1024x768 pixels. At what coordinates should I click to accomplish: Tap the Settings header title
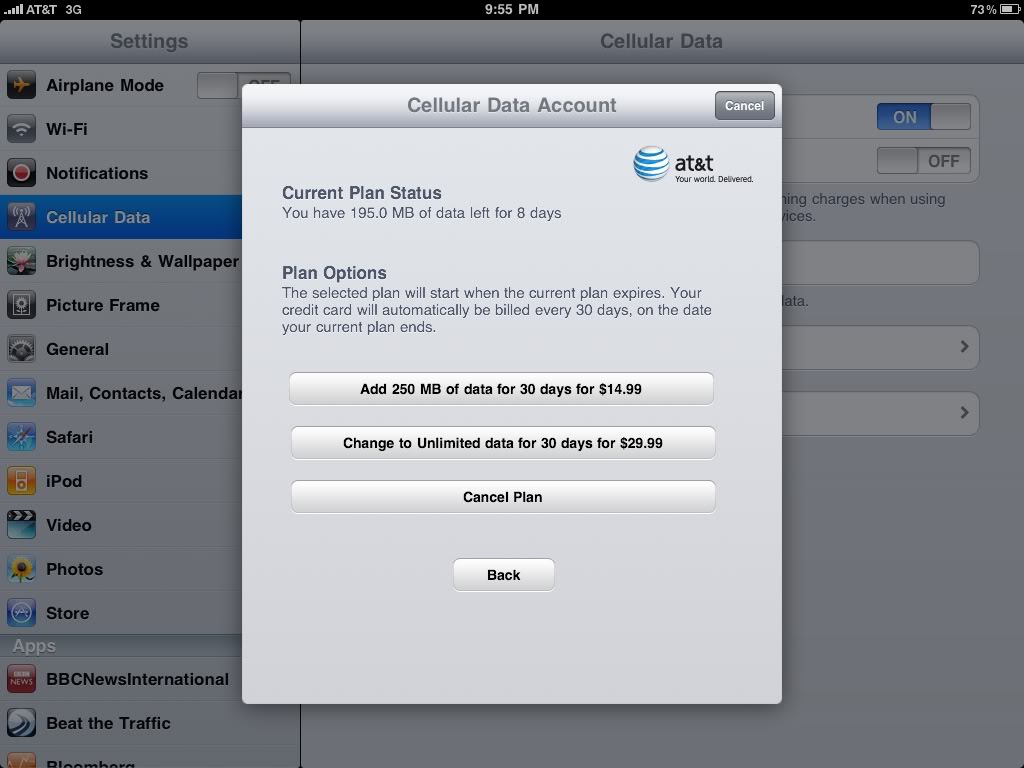pyautogui.click(x=149, y=41)
